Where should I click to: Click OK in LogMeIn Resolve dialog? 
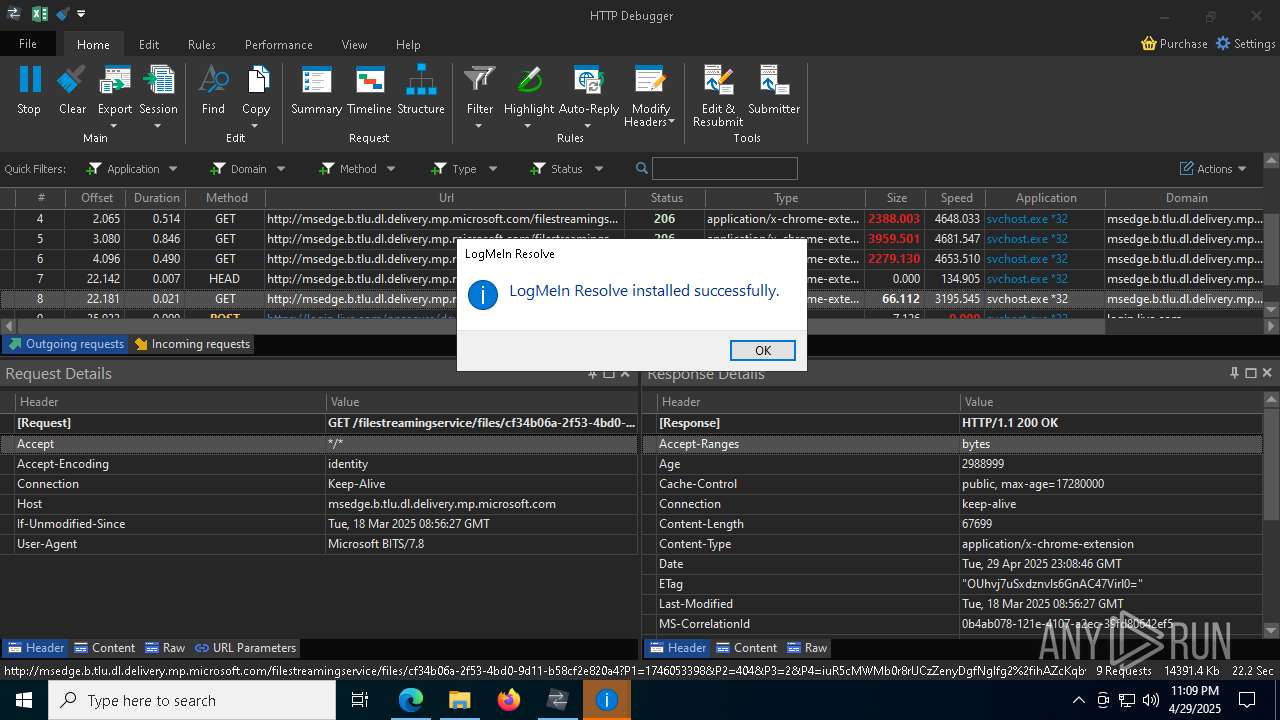point(763,350)
